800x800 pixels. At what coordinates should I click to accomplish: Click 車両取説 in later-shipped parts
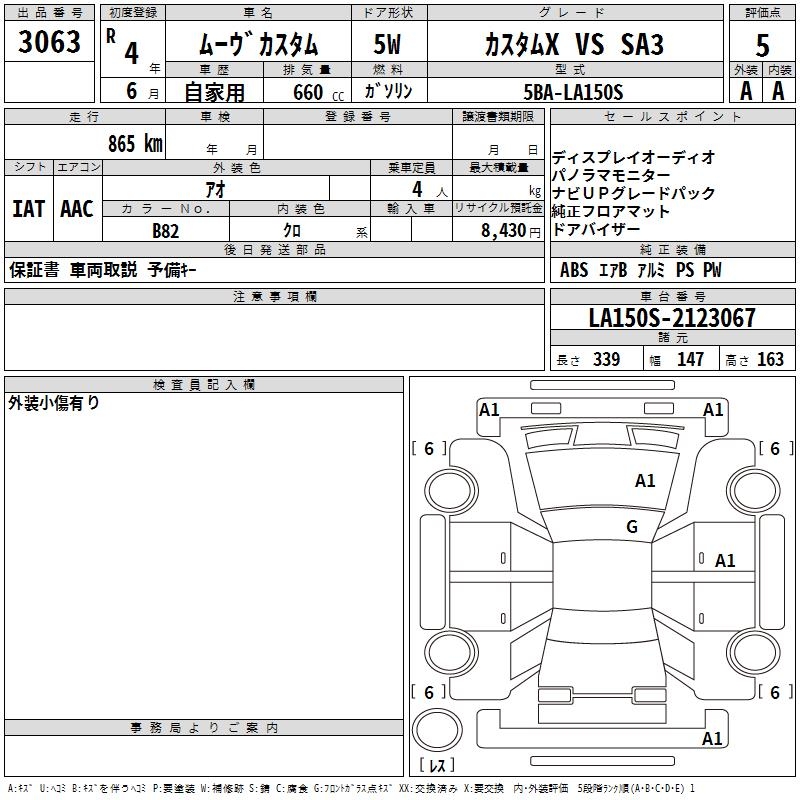[x=104, y=270]
